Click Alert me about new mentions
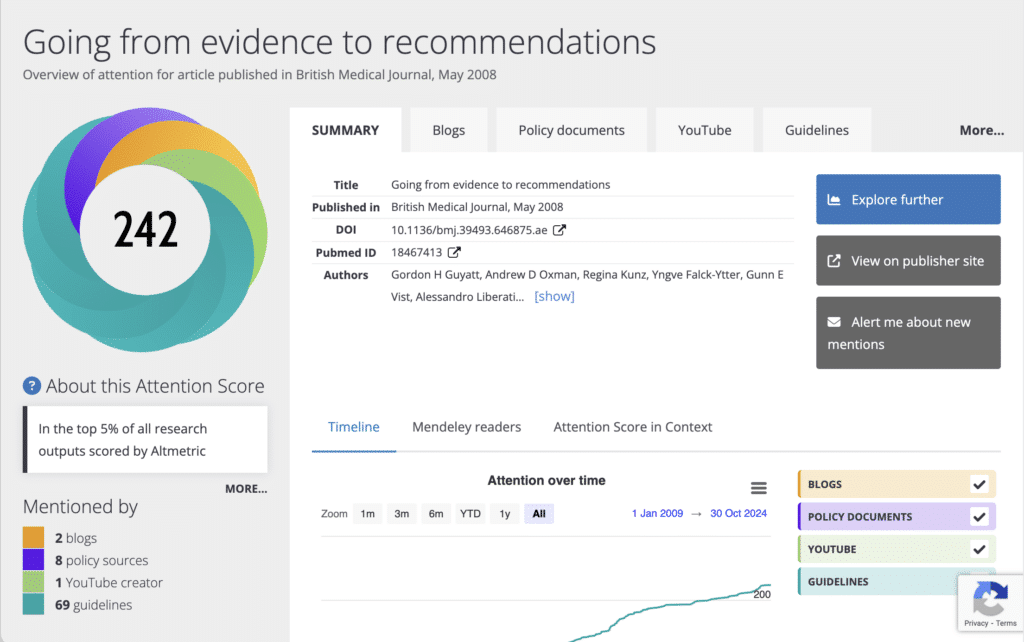This screenshot has height=642, width=1024. tap(908, 333)
